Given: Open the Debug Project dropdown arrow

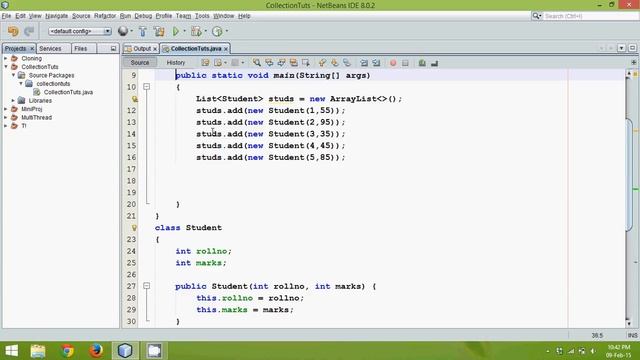Looking at the screenshot, I should click(x=205, y=31).
